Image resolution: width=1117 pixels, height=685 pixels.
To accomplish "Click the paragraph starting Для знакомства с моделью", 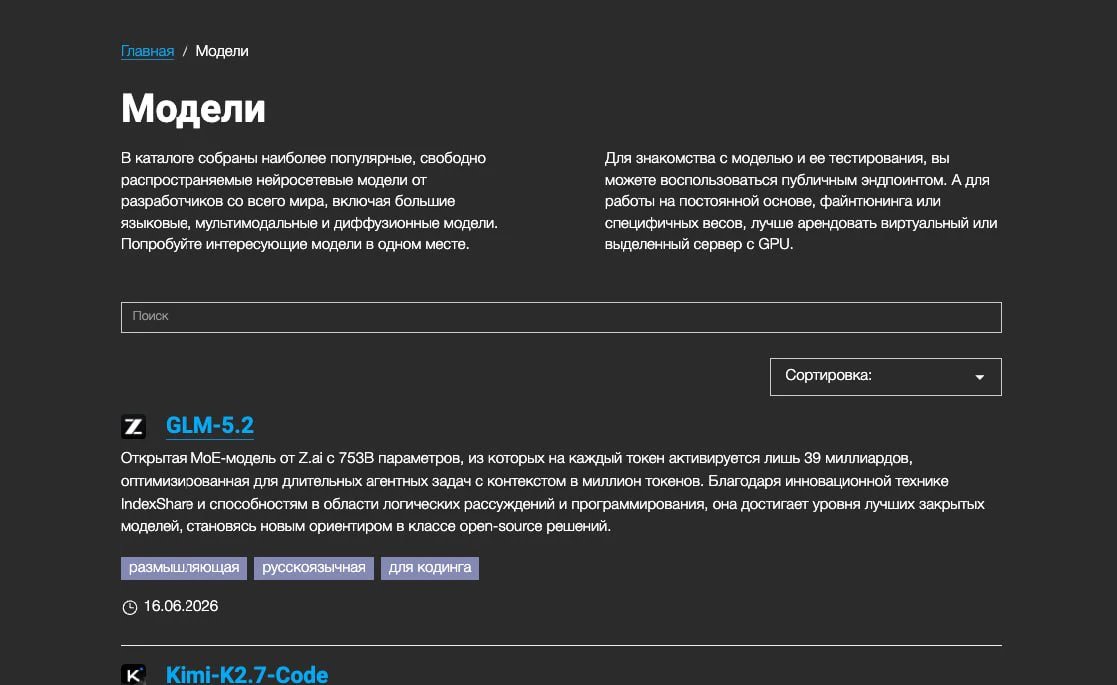I will [801, 201].
